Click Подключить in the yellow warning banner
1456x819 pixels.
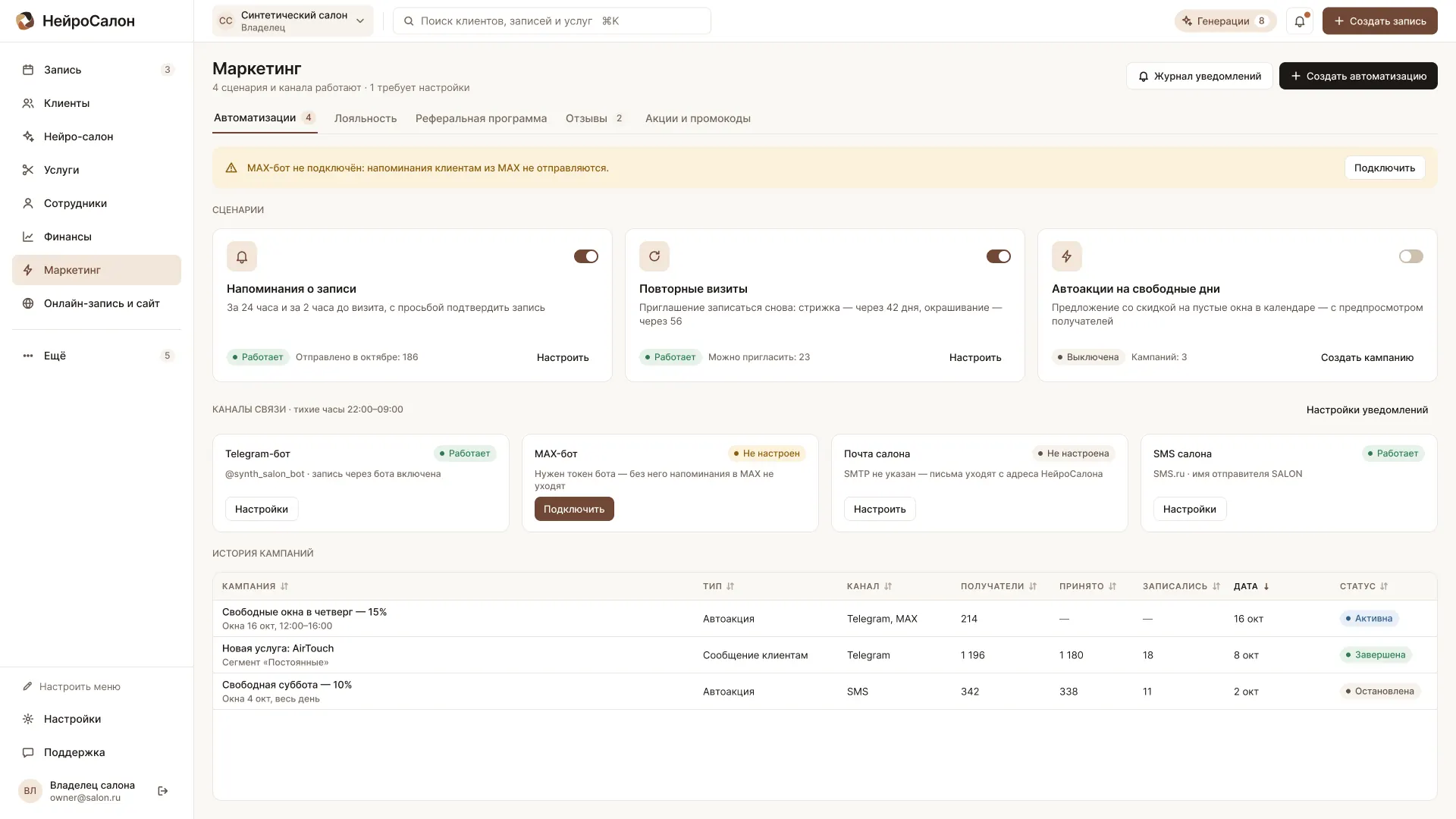1385,168
